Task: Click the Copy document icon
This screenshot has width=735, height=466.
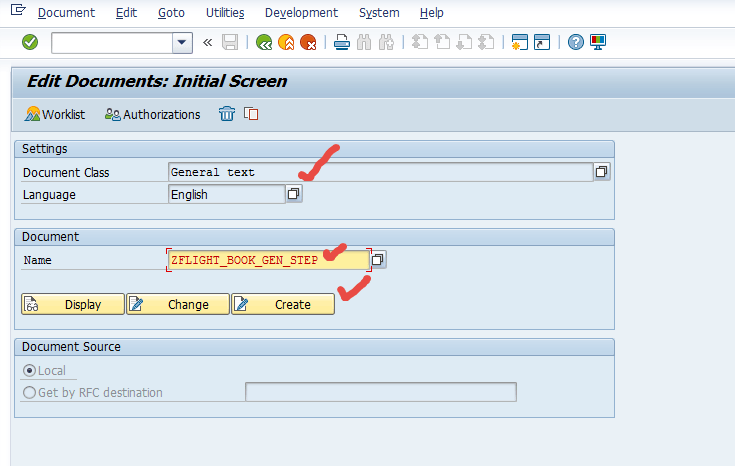Action: [251, 114]
